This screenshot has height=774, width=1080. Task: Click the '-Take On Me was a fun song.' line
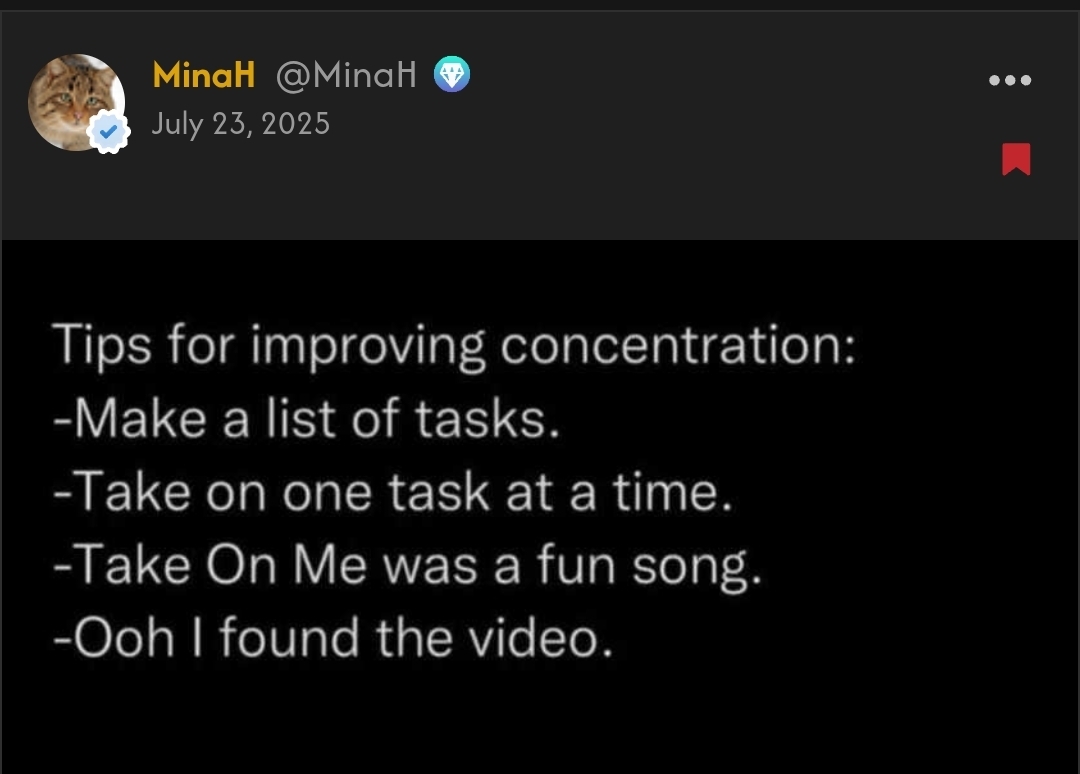point(407,566)
